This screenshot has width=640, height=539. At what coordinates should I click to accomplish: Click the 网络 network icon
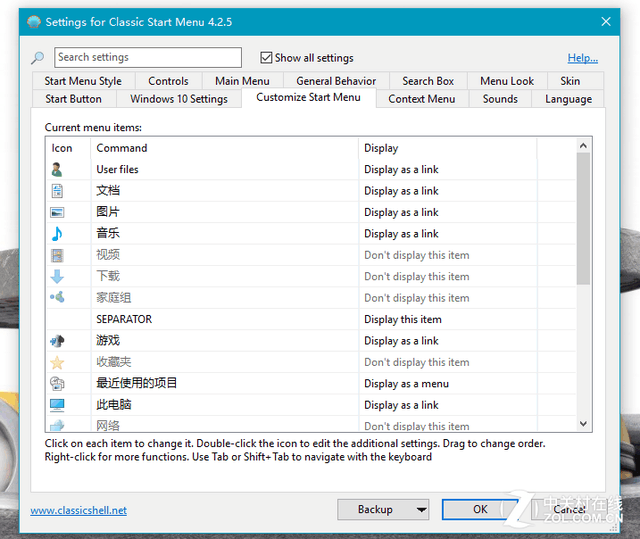[57, 425]
